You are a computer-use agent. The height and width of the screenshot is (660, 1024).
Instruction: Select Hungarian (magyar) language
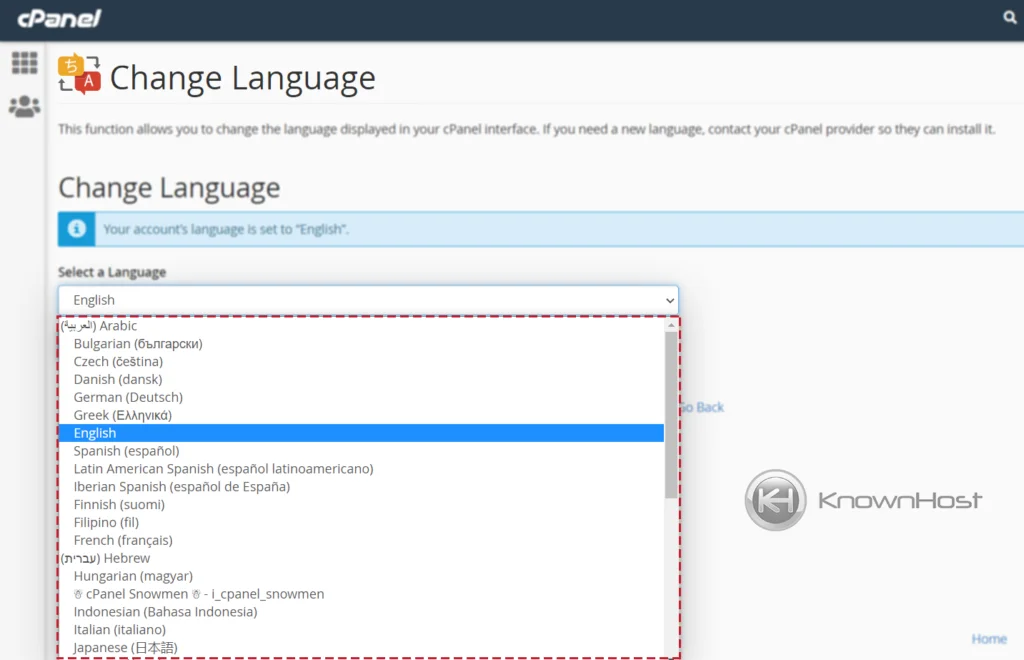coord(361,576)
